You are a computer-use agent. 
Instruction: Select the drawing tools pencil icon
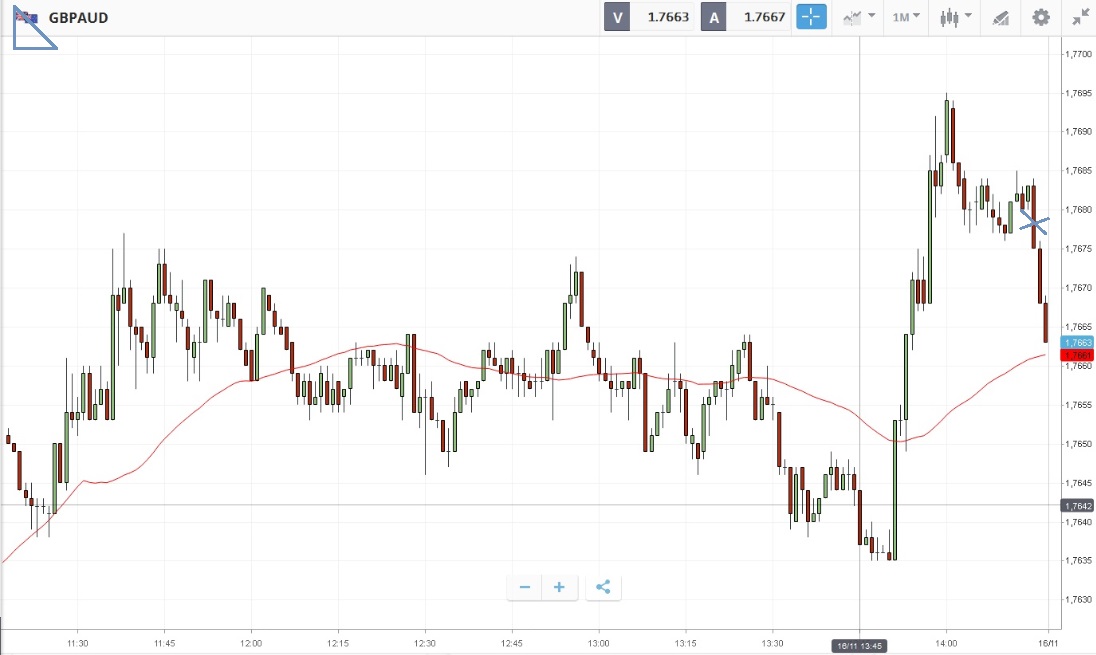1001,17
